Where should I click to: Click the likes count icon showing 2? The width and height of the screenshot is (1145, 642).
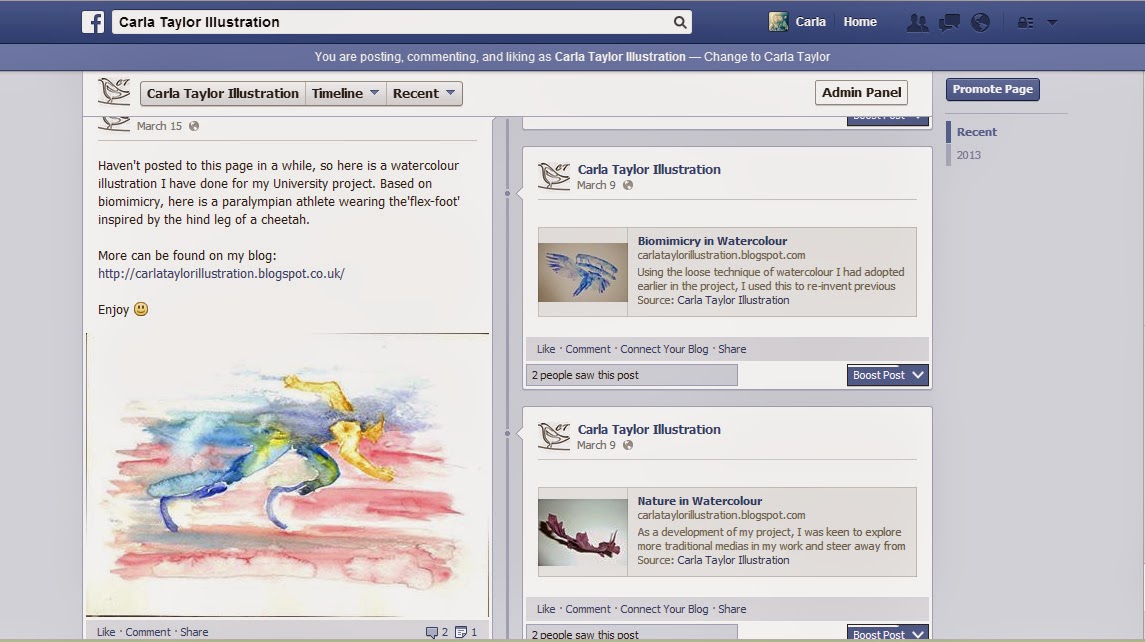(437, 632)
